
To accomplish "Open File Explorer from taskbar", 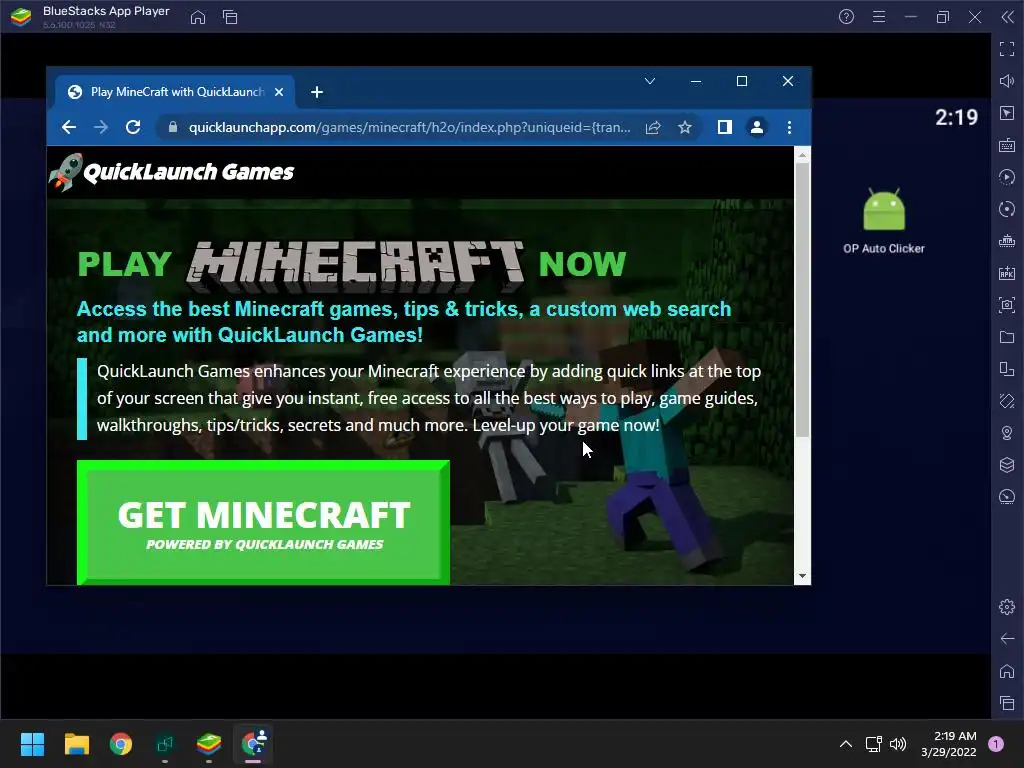I will [x=76, y=744].
